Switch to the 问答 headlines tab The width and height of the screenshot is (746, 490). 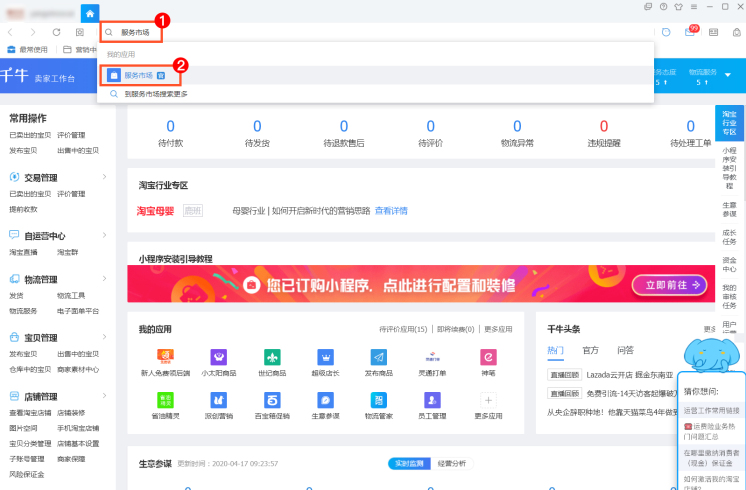tap(625, 351)
